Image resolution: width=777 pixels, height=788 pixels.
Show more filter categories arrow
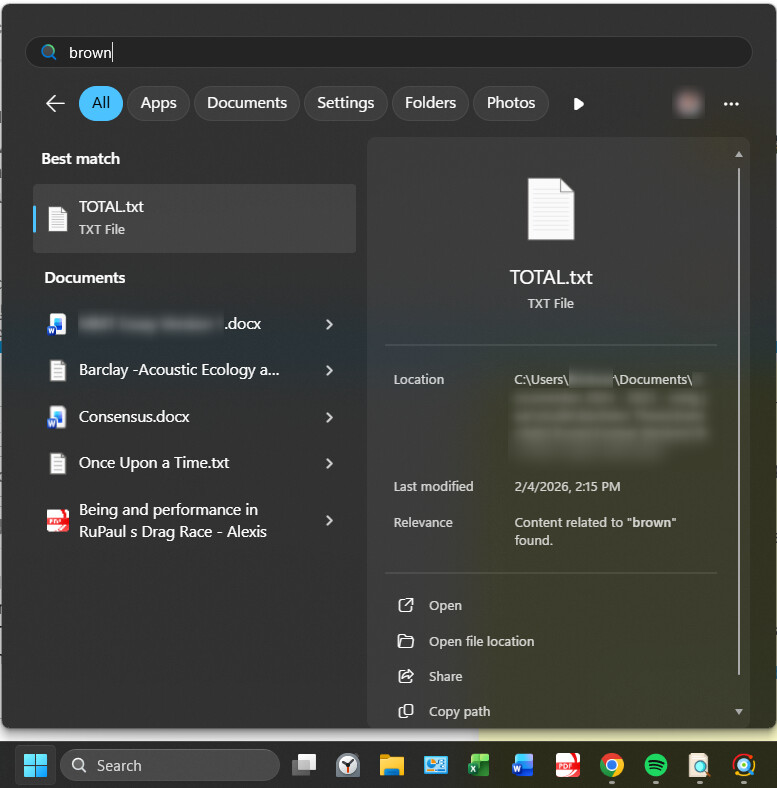point(578,103)
